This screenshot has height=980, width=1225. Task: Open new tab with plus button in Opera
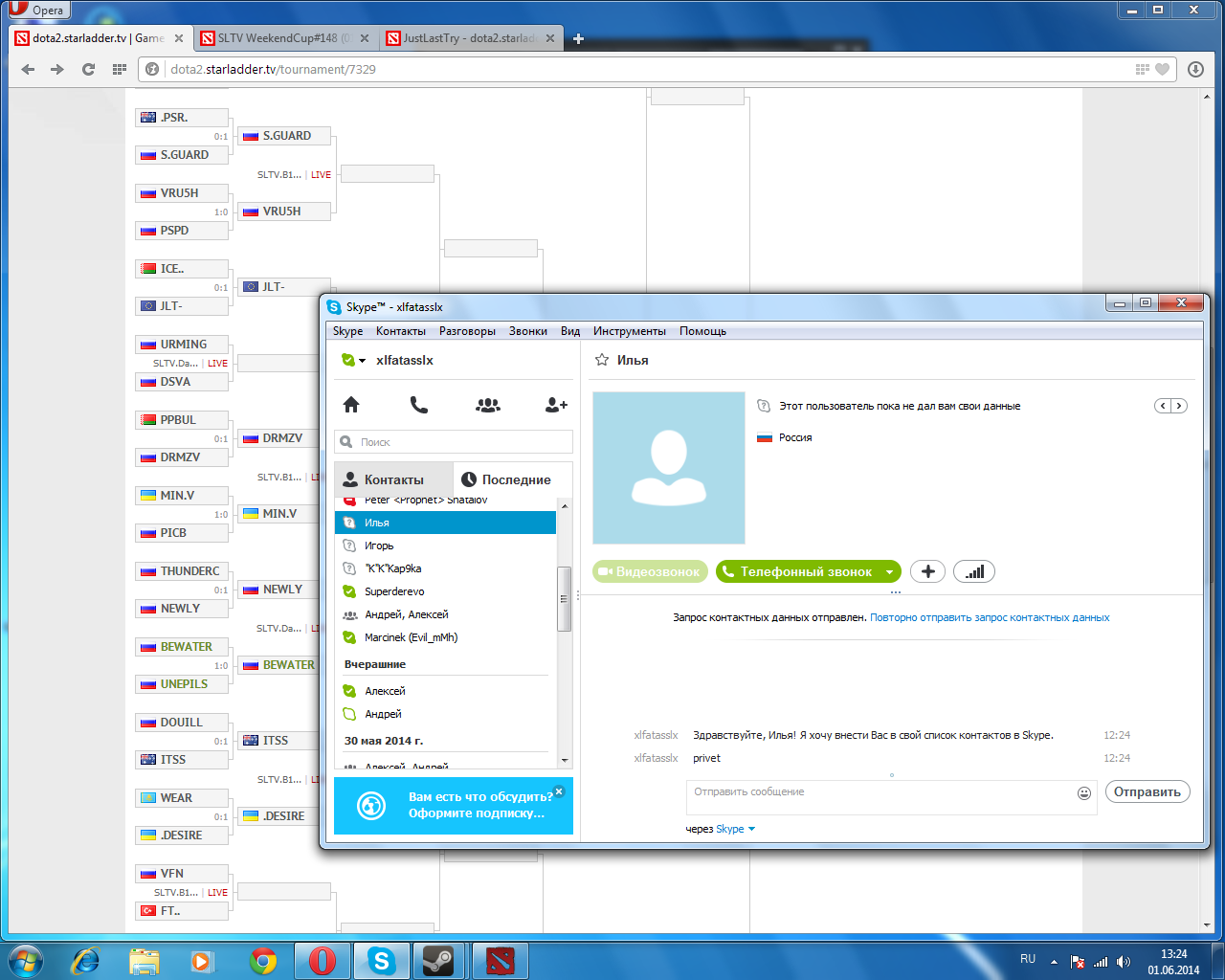click(x=578, y=38)
